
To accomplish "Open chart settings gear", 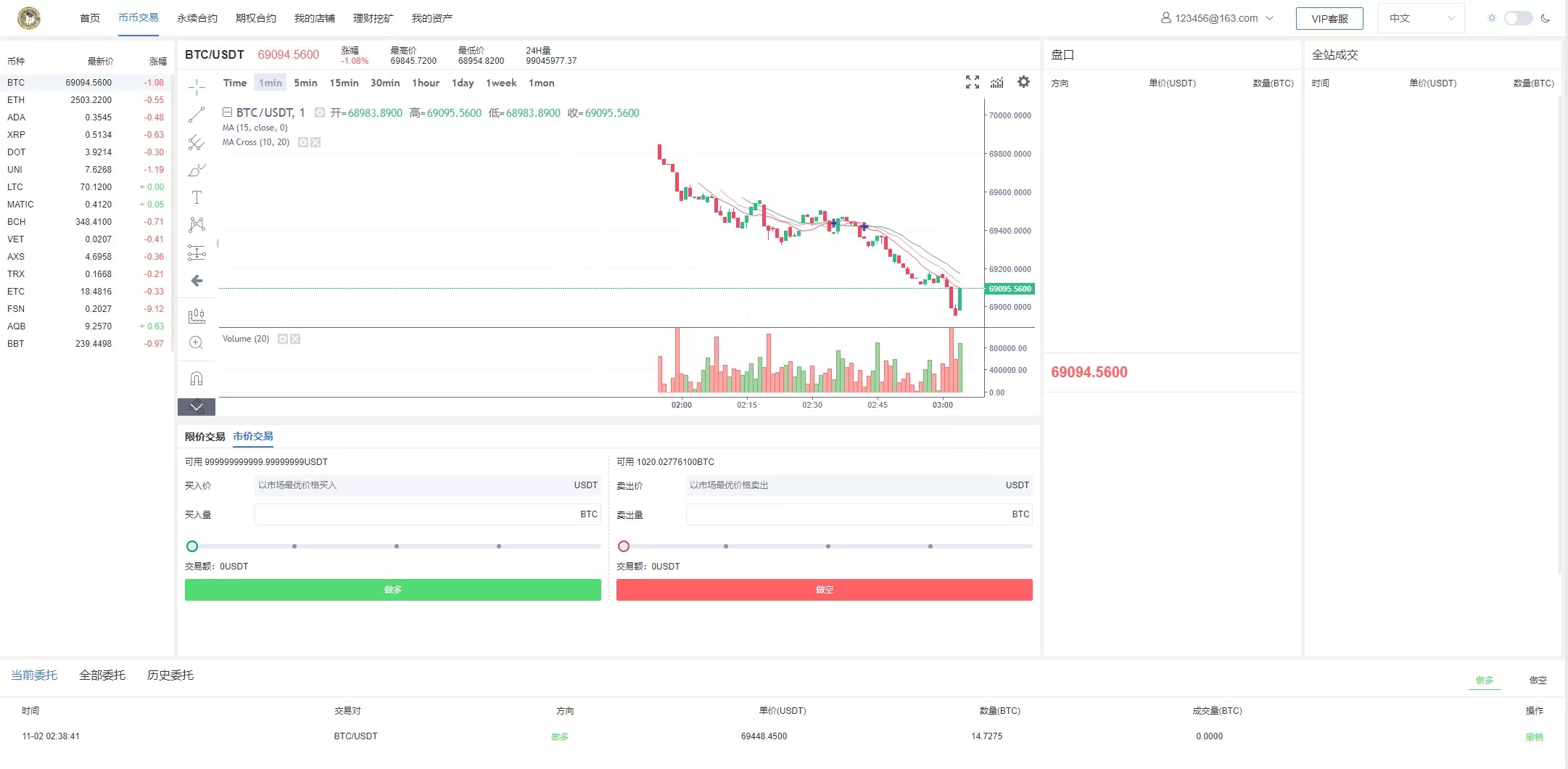I will 1023,82.
